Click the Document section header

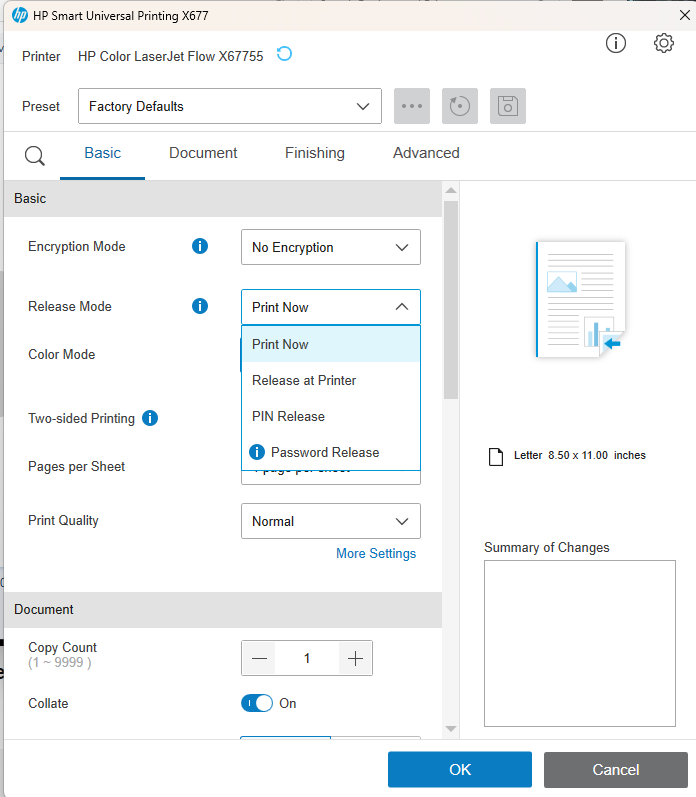(x=223, y=609)
